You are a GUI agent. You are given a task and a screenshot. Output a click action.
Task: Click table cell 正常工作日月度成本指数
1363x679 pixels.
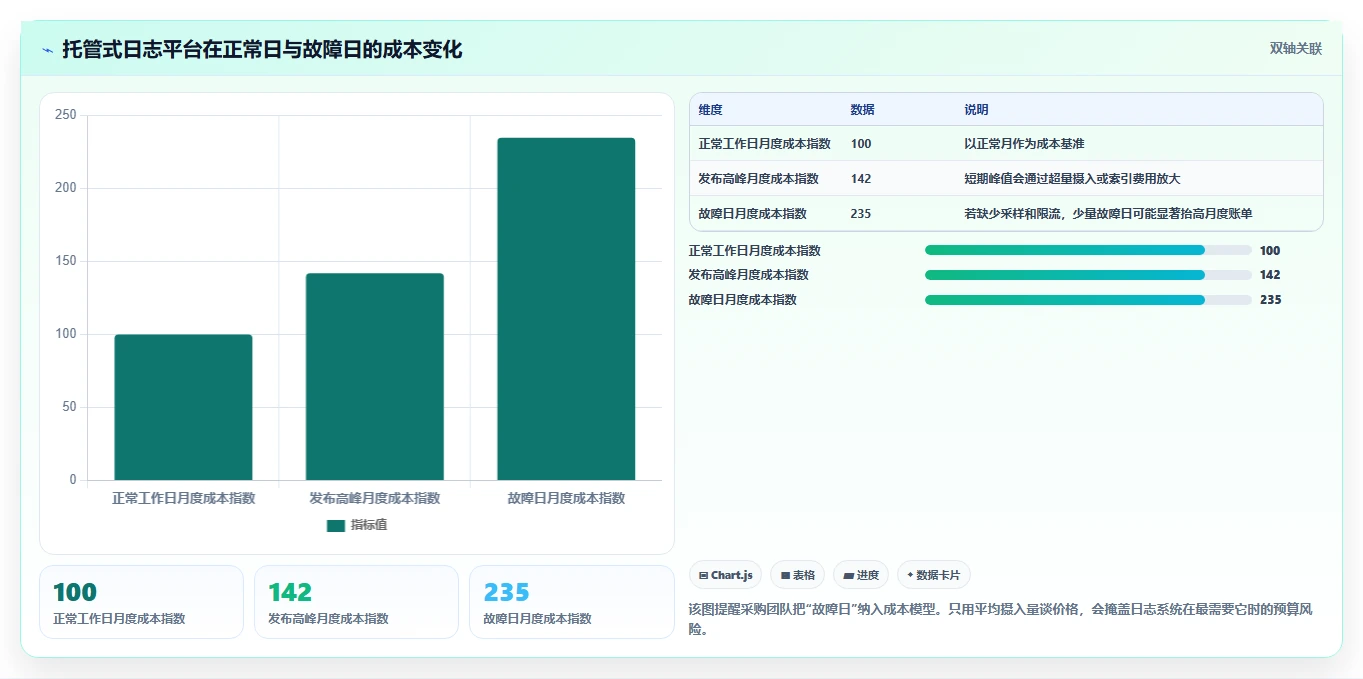click(x=764, y=144)
